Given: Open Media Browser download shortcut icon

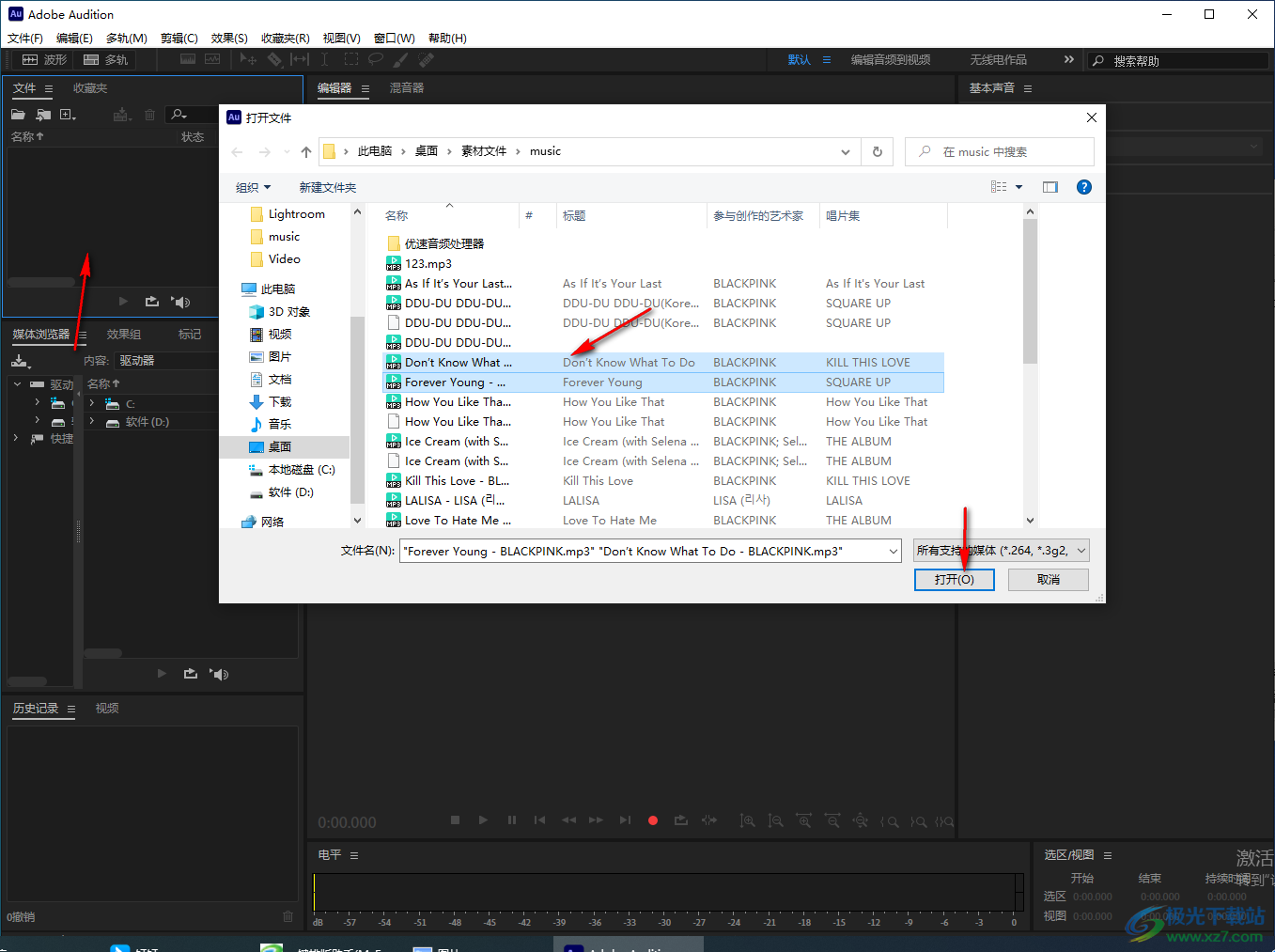Looking at the screenshot, I should [x=20, y=361].
